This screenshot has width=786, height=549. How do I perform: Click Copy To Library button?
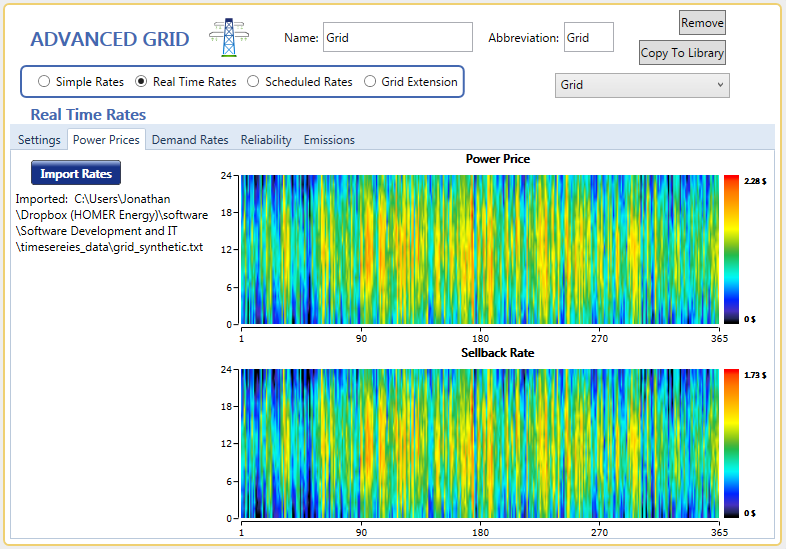click(x=683, y=53)
